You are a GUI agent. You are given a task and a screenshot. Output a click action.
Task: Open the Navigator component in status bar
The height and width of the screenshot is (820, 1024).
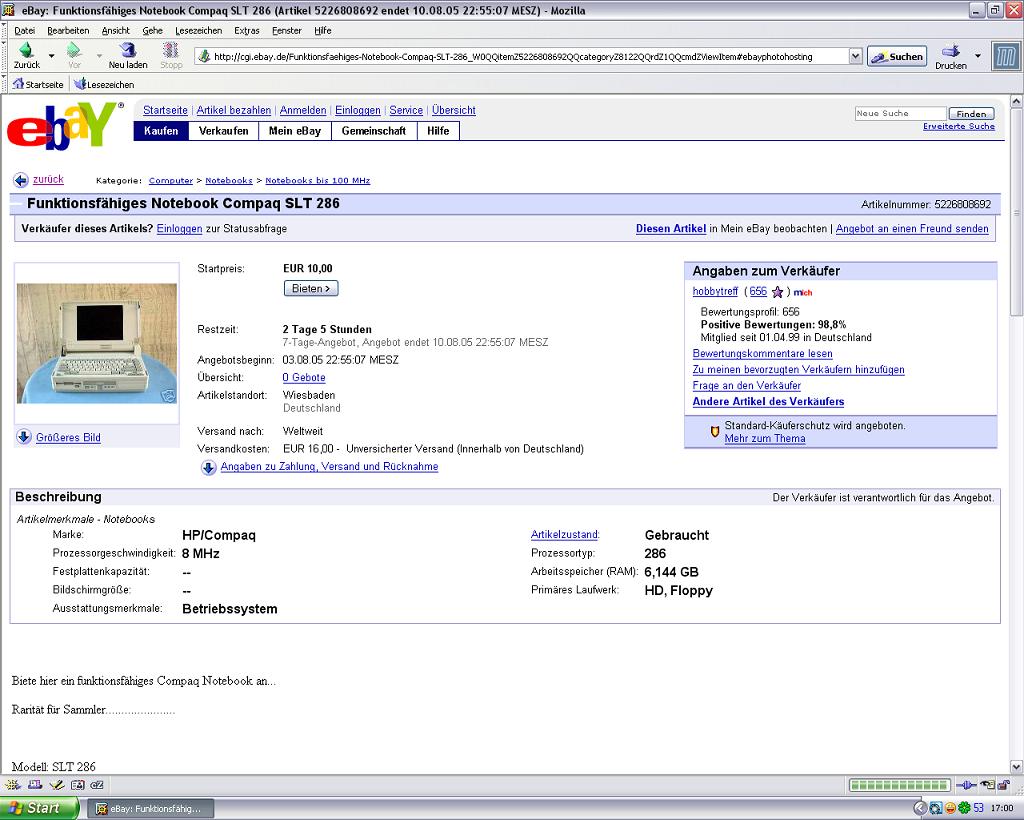point(12,785)
